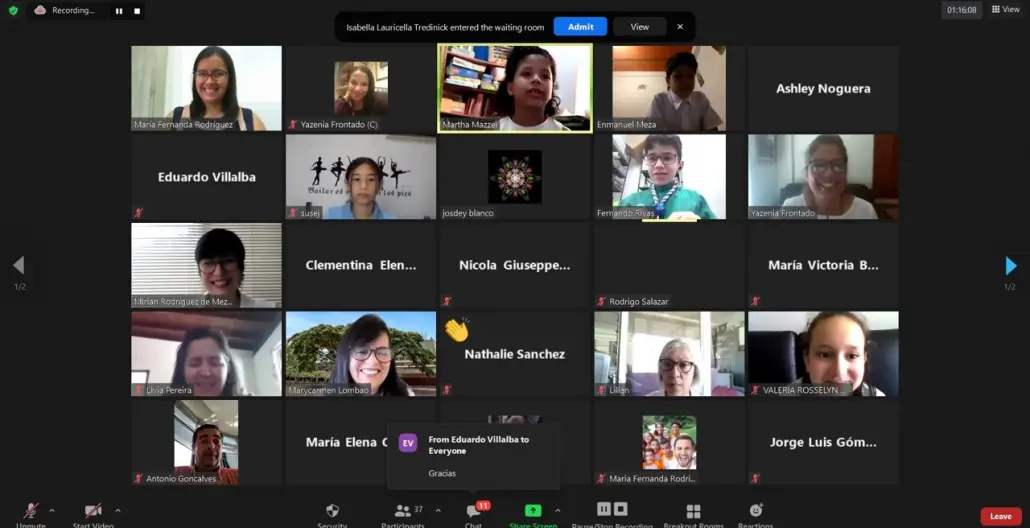Open the Reactions emoji icon
This screenshot has width=1030, height=528.
[x=756, y=510]
